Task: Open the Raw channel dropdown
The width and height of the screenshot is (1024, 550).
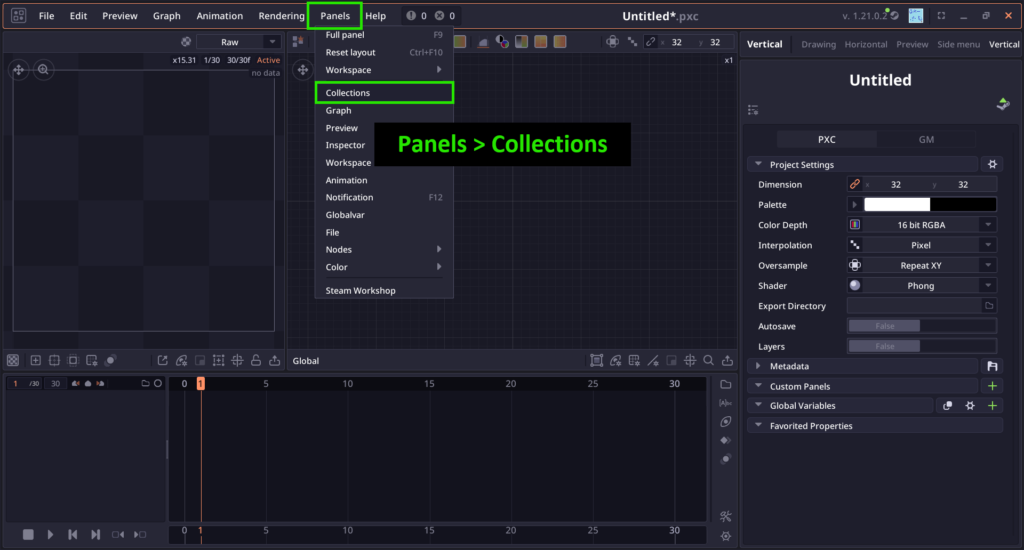Action: [x=238, y=42]
